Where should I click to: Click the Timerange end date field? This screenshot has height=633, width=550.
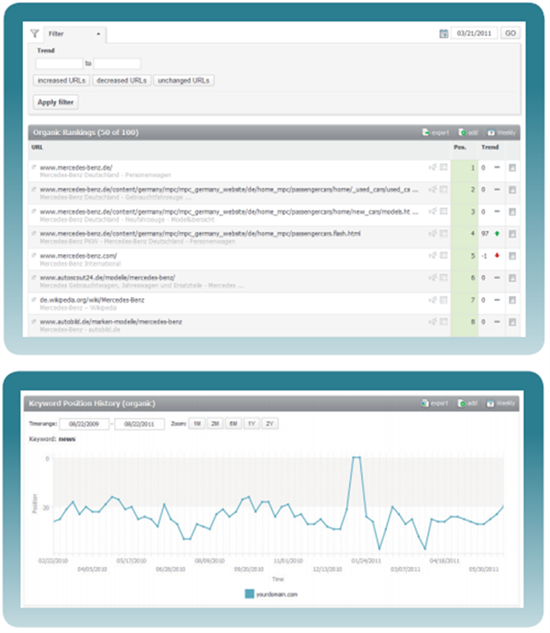point(139,424)
